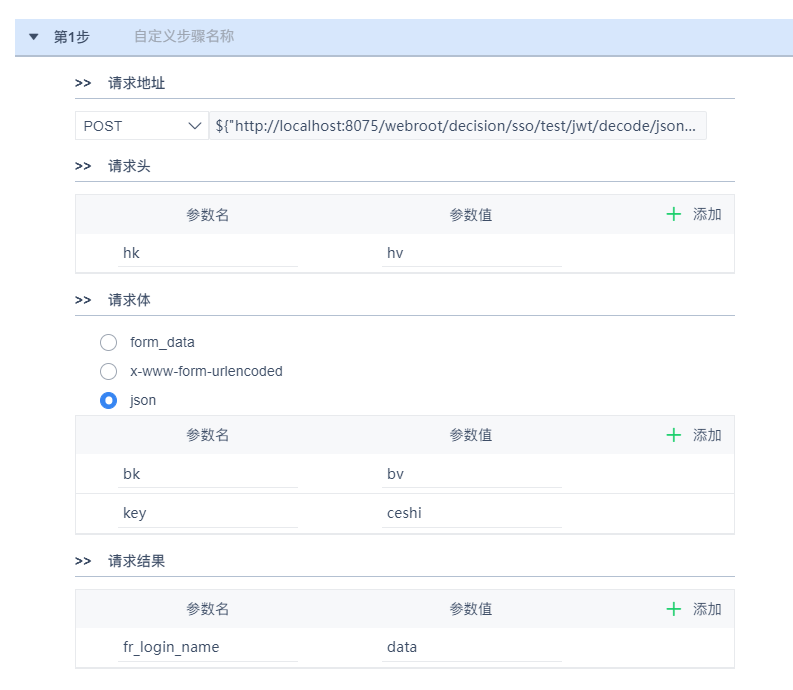This screenshot has width=793, height=690.
Task: Click the double-arrow icon beside 请求地址
Action: 83,83
